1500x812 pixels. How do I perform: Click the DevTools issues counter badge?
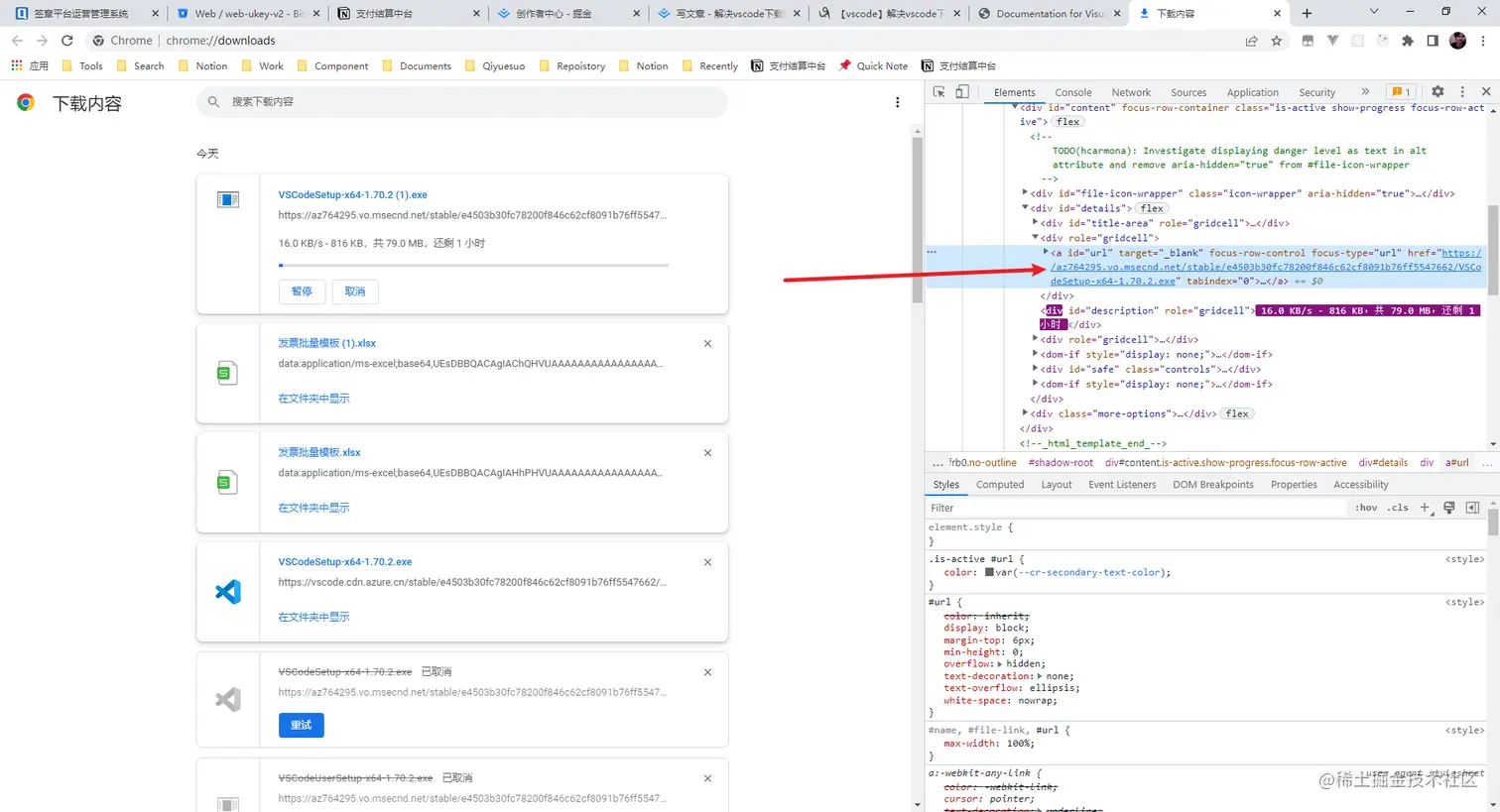pyautogui.click(x=1400, y=92)
